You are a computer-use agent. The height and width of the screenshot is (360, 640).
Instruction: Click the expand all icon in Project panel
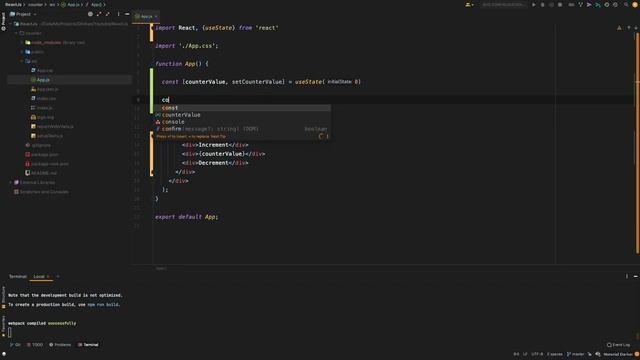tap(99, 14)
